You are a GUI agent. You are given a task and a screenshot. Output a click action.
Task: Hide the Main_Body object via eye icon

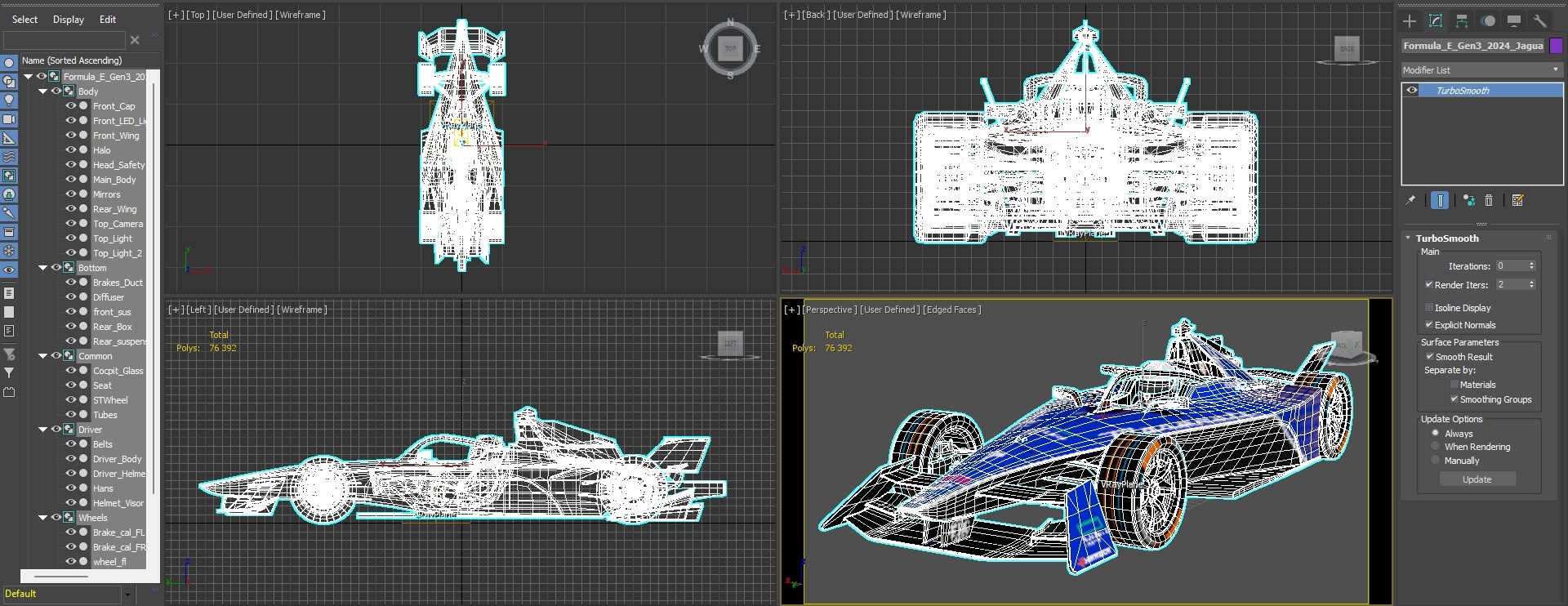71,179
